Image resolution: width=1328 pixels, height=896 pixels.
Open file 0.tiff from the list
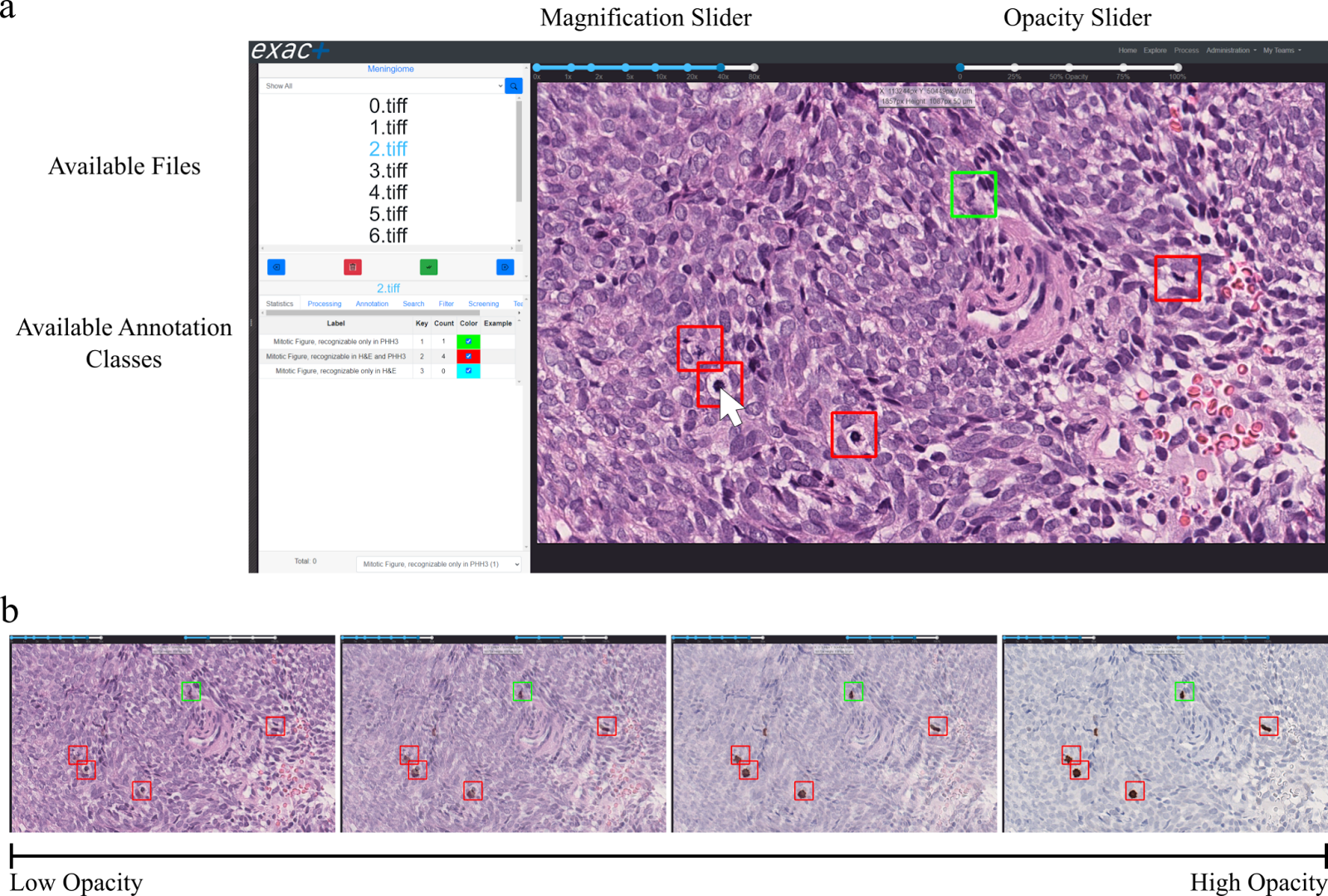(x=388, y=106)
